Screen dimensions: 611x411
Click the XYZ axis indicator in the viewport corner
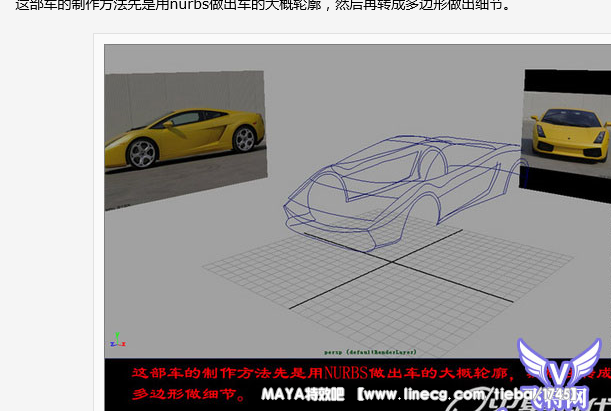pyautogui.click(x=116, y=339)
